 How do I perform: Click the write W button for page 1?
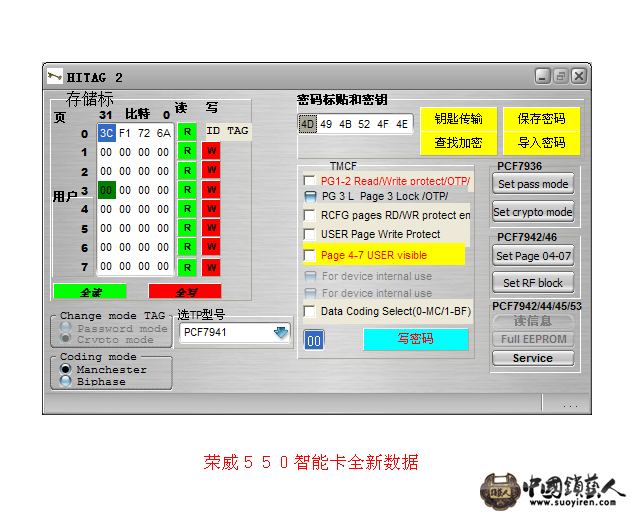pos(211,151)
